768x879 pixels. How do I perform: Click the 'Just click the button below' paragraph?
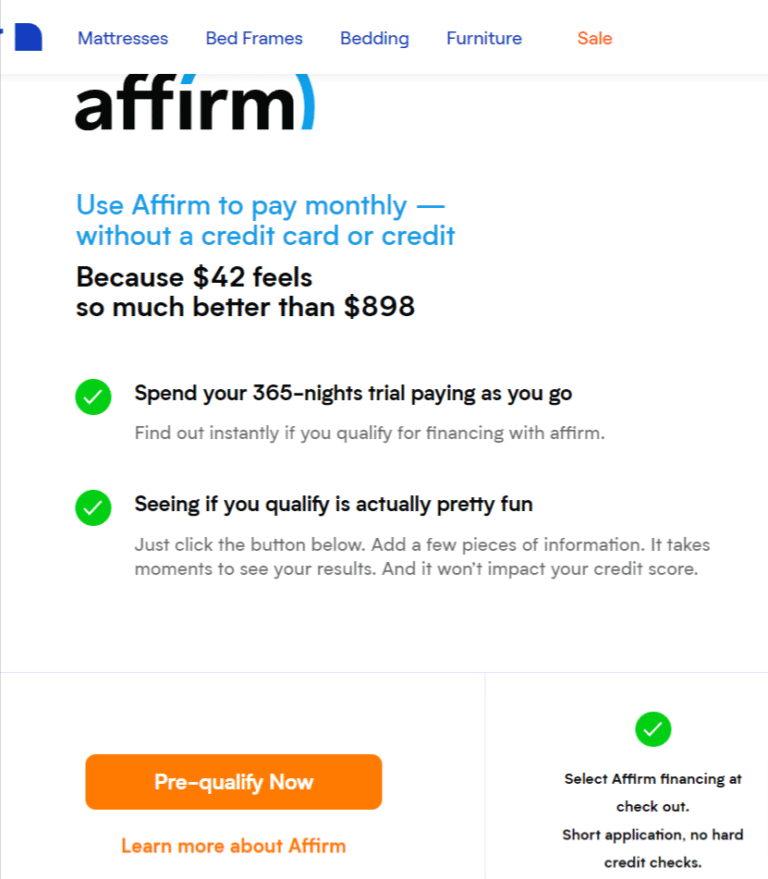pos(422,558)
